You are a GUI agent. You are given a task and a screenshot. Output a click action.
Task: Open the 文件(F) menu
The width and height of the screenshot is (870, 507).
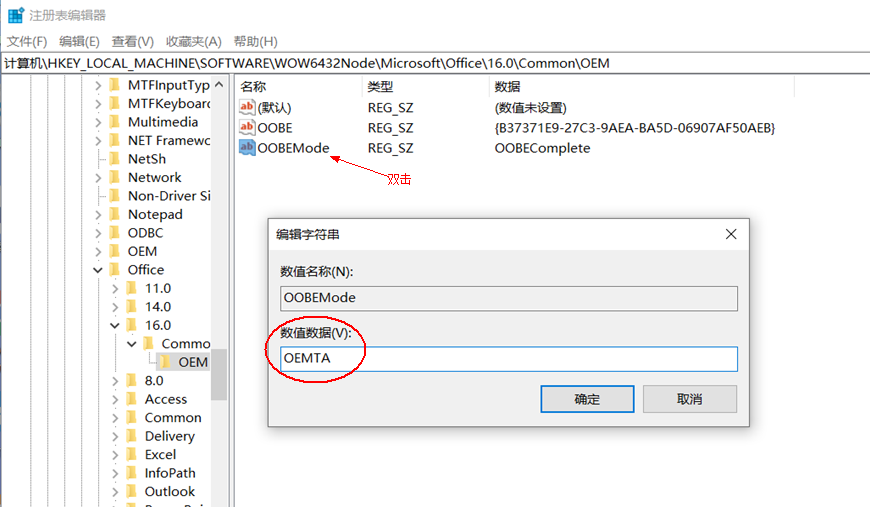point(27,41)
